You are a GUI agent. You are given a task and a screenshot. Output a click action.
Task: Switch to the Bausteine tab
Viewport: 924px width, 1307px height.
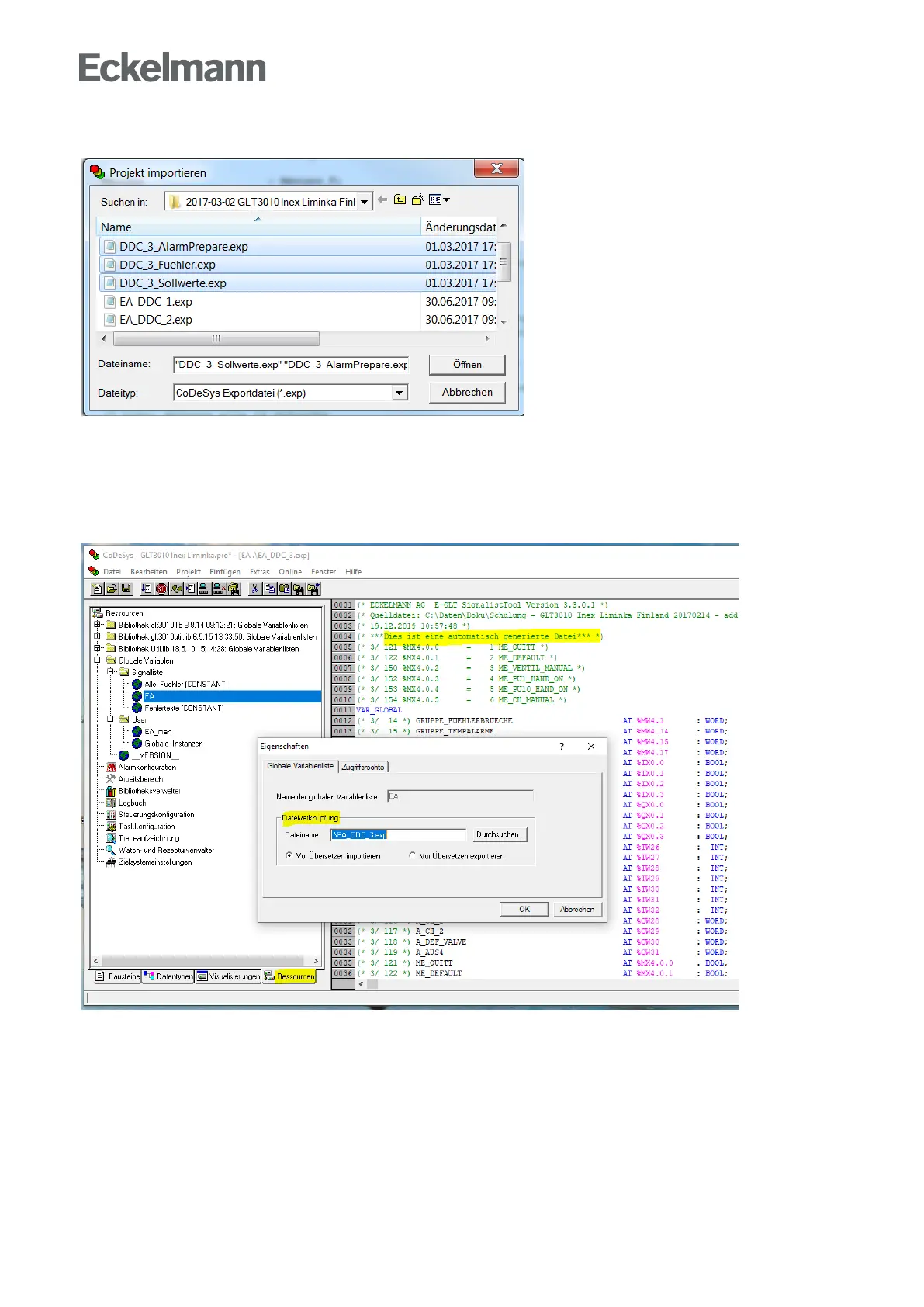[x=118, y=976]
